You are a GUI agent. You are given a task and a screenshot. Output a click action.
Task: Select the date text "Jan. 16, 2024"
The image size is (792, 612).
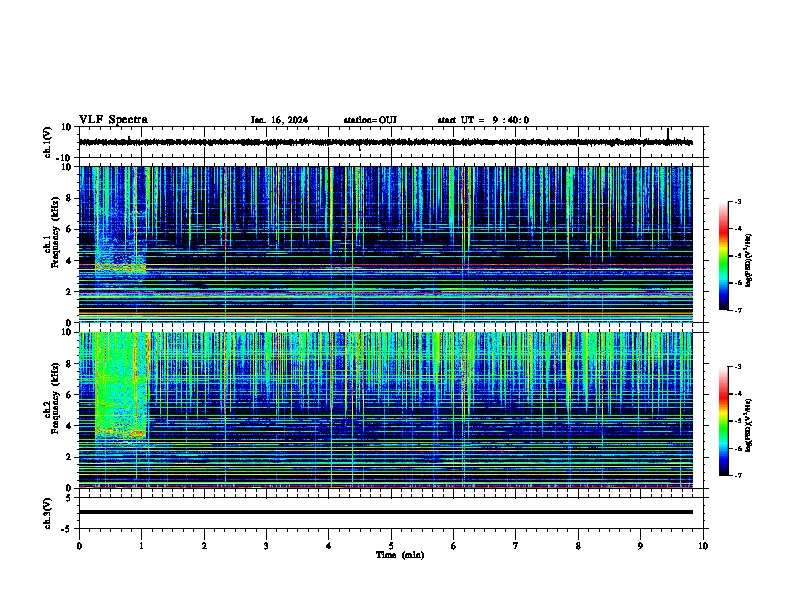point(279,120)
